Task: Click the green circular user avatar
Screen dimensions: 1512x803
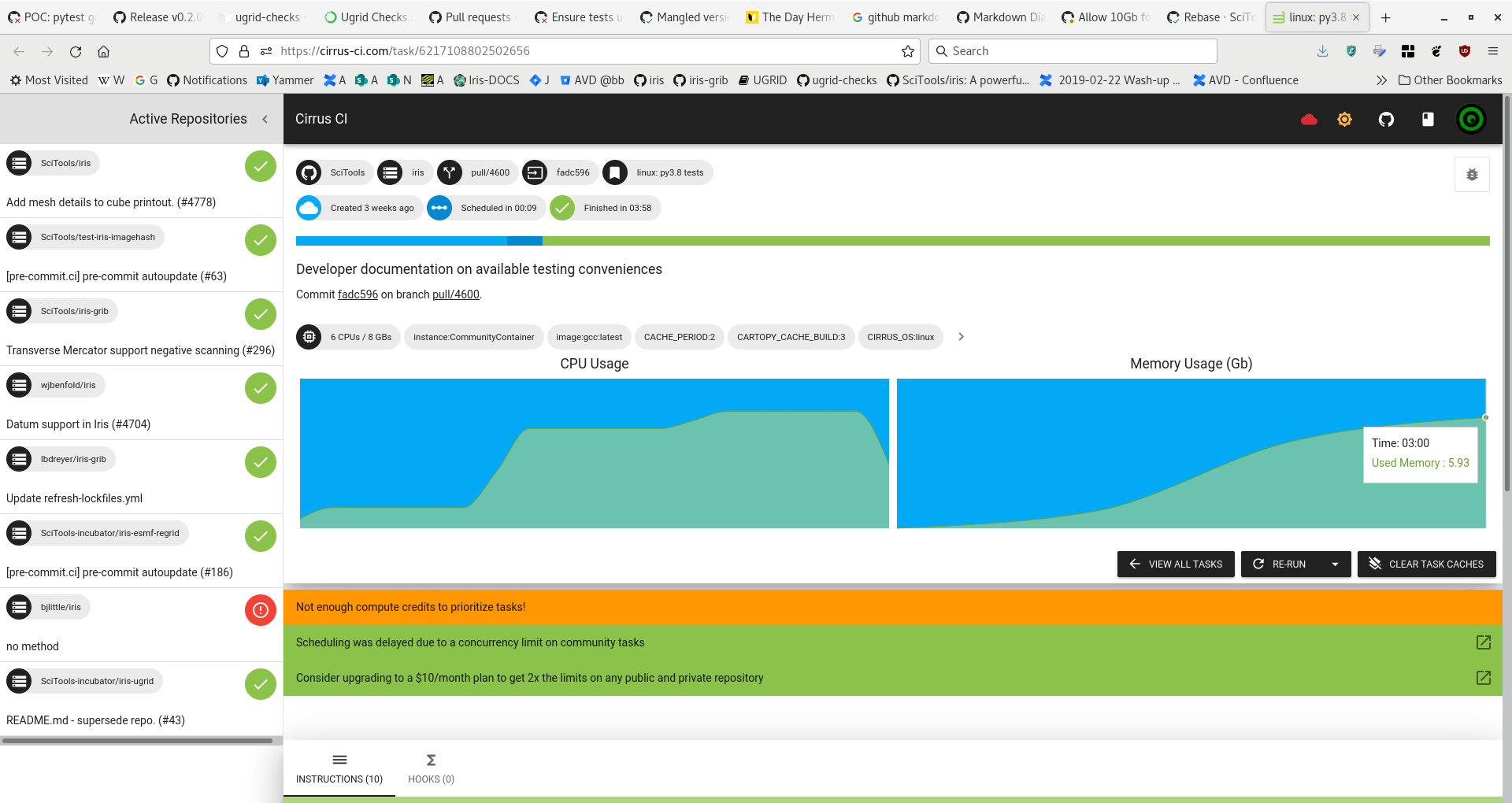Action: [1471, 120]
